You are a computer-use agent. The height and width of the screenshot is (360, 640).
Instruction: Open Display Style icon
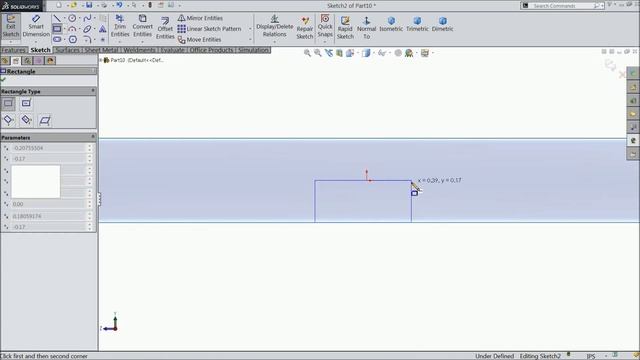pyautogui.click(x=366, y=53)
